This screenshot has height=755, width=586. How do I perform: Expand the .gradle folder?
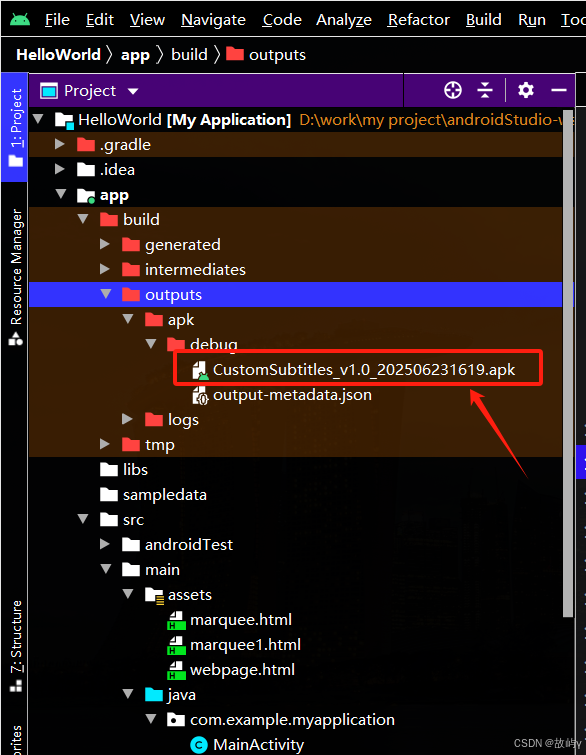pos(60,143)
